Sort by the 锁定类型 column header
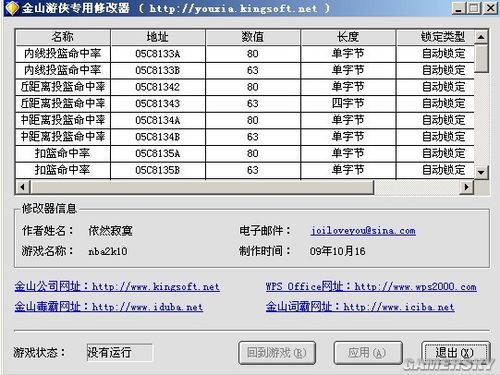Screen dimensions: 500x375 click(x=436, y=37)
